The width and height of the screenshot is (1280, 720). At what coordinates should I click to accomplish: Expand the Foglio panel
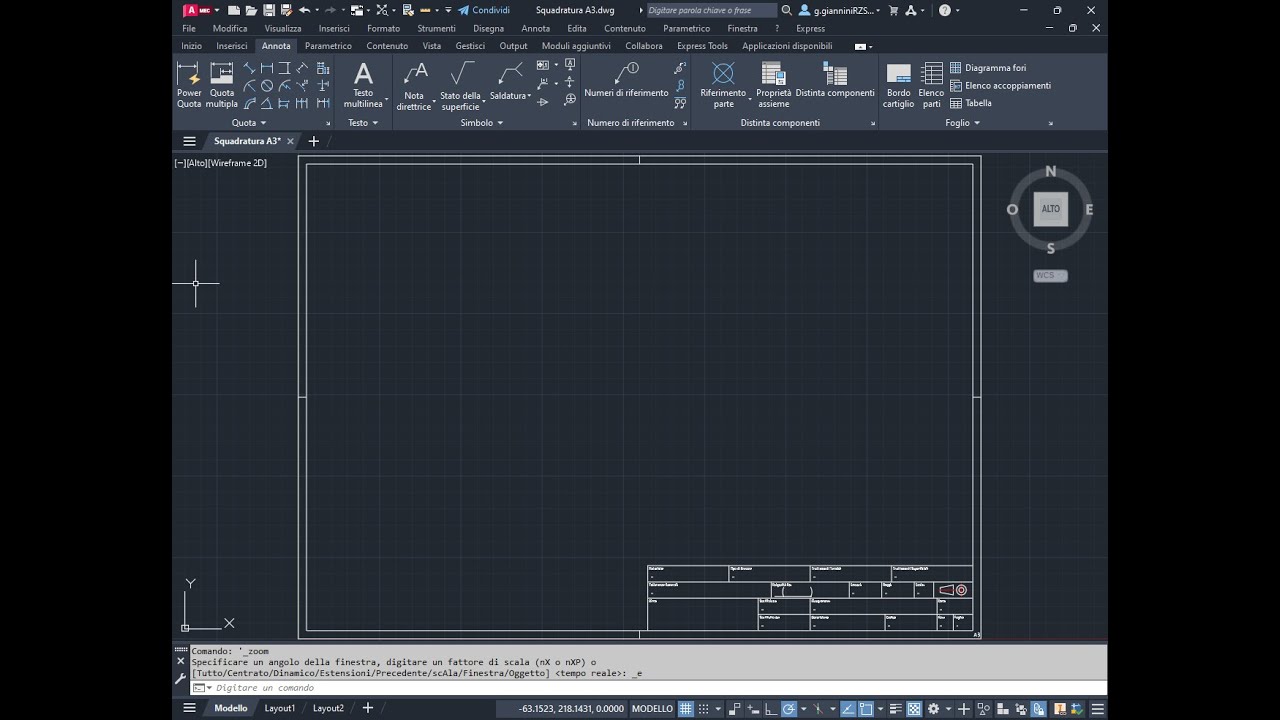[x=962, y=123]
